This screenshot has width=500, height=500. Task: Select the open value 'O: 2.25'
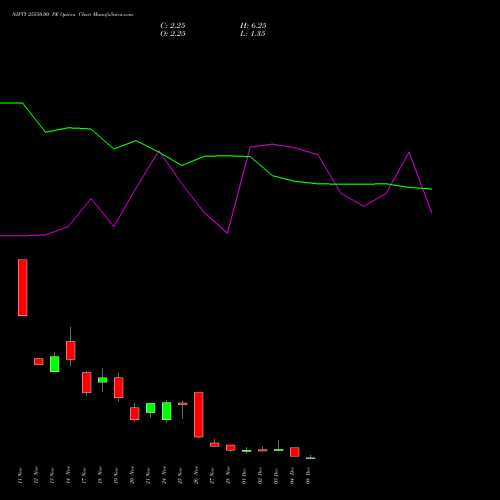coord(173,34)
